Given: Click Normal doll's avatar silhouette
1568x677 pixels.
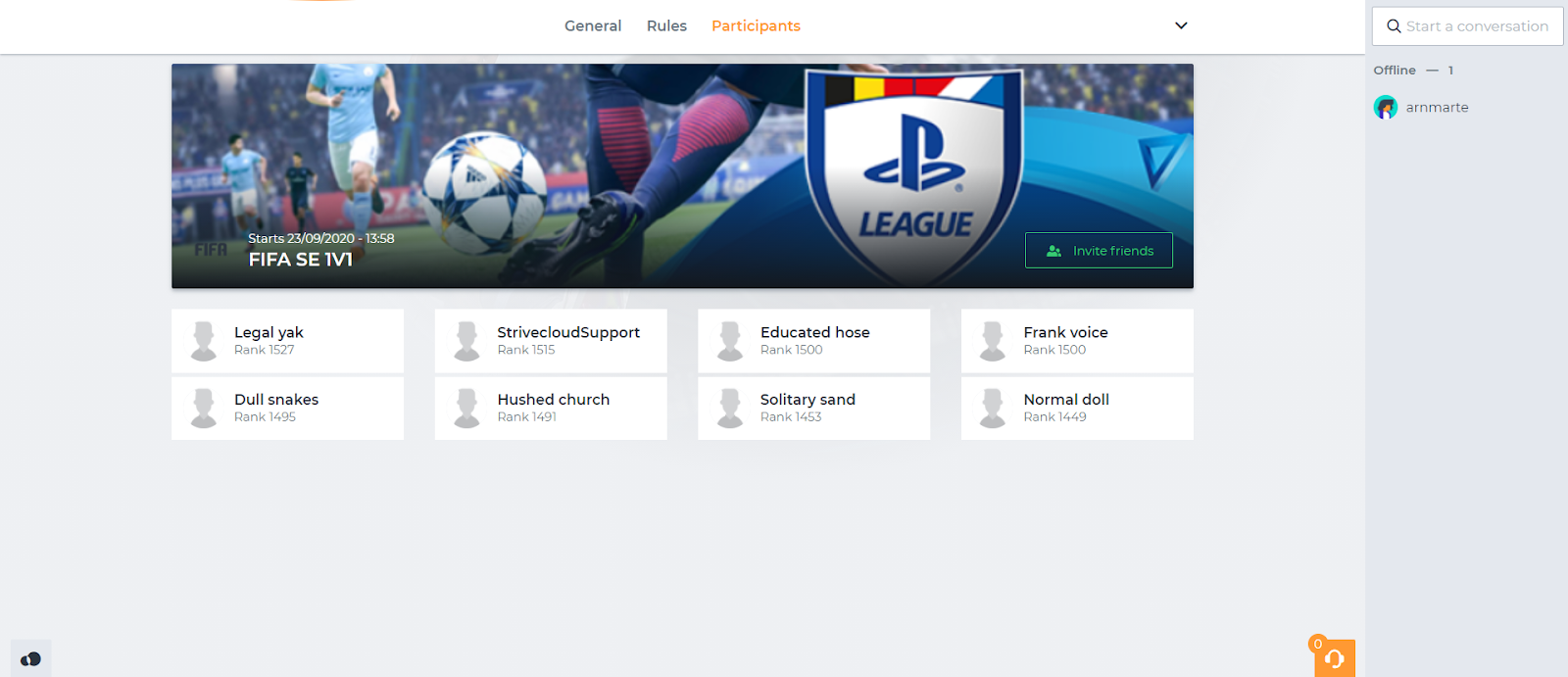Looking at the screenshot, I should click(x=993, y=408).
